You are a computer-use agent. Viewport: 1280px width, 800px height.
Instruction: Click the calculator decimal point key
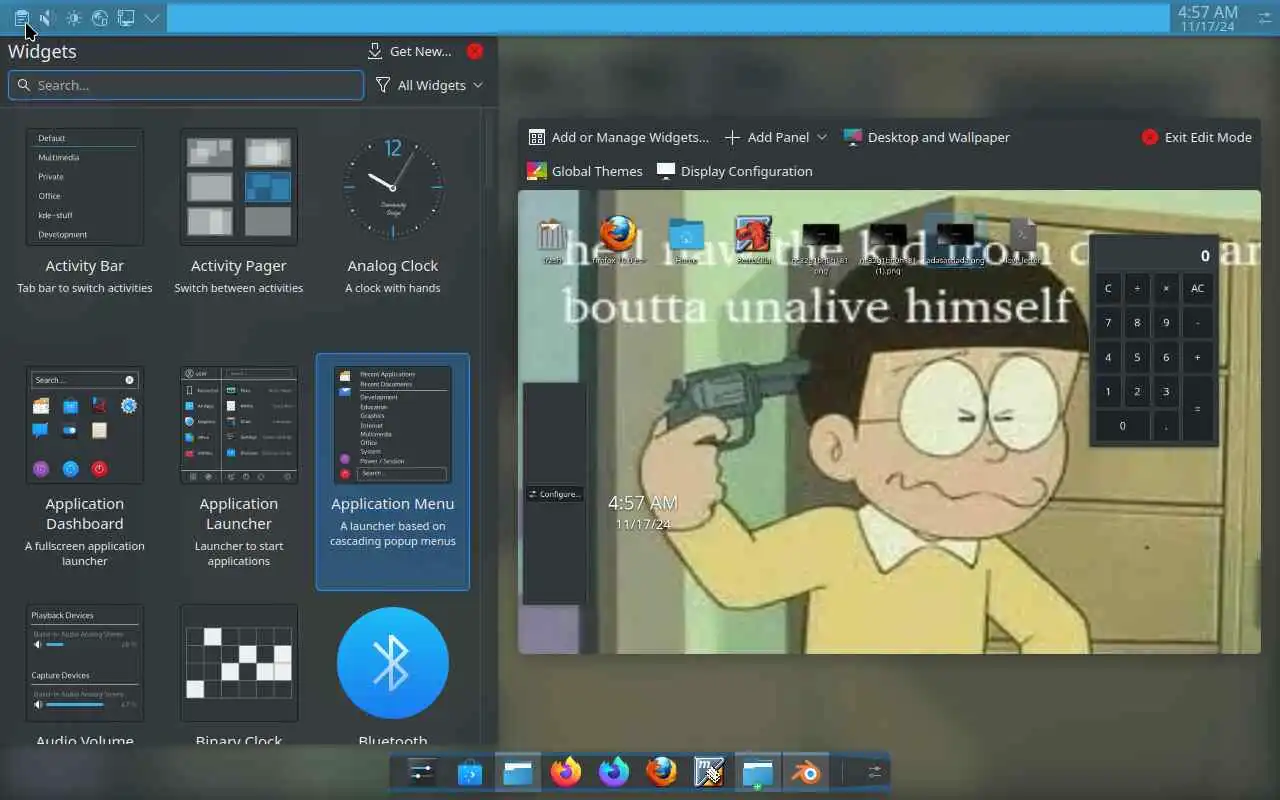coord(1166,426)
